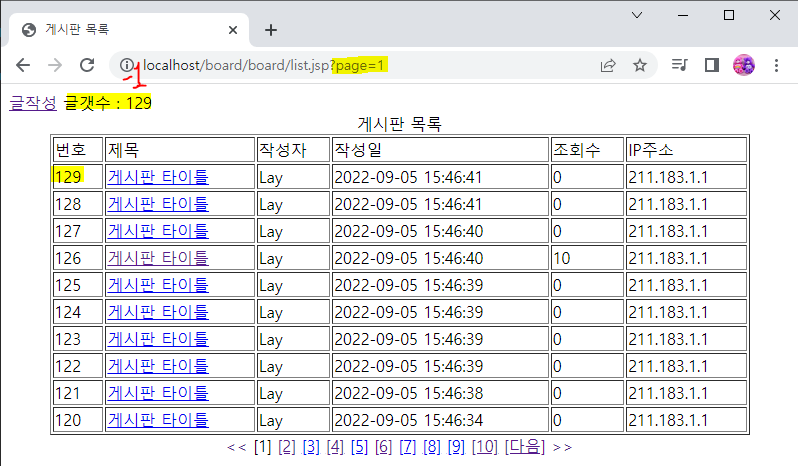Open the Chrome profile avatar
This screenshot has height=466, width=798.
744,65
